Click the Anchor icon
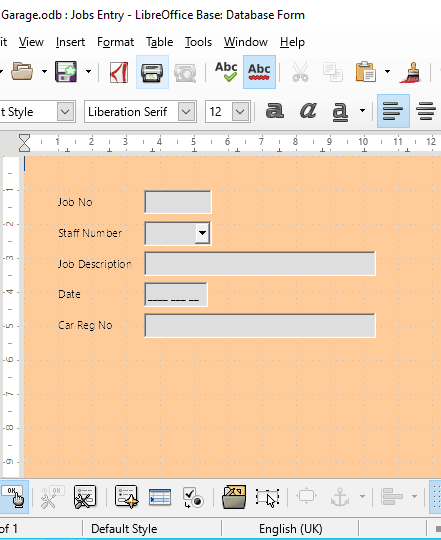This screenshot has height=540, width=441. click(x=340, y=497)
